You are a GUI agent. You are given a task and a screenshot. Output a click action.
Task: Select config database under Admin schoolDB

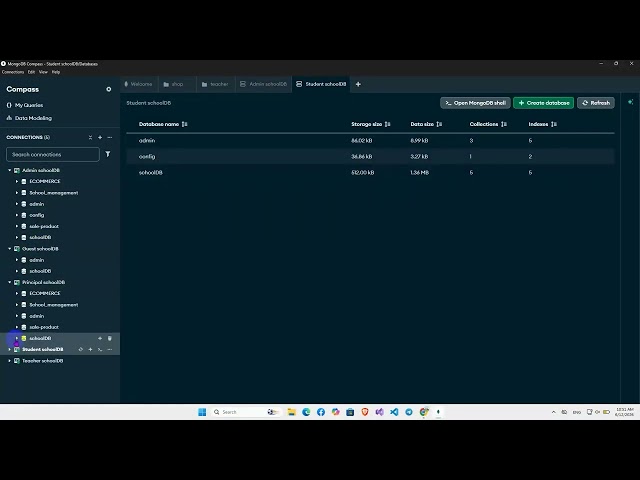[37, 215]
